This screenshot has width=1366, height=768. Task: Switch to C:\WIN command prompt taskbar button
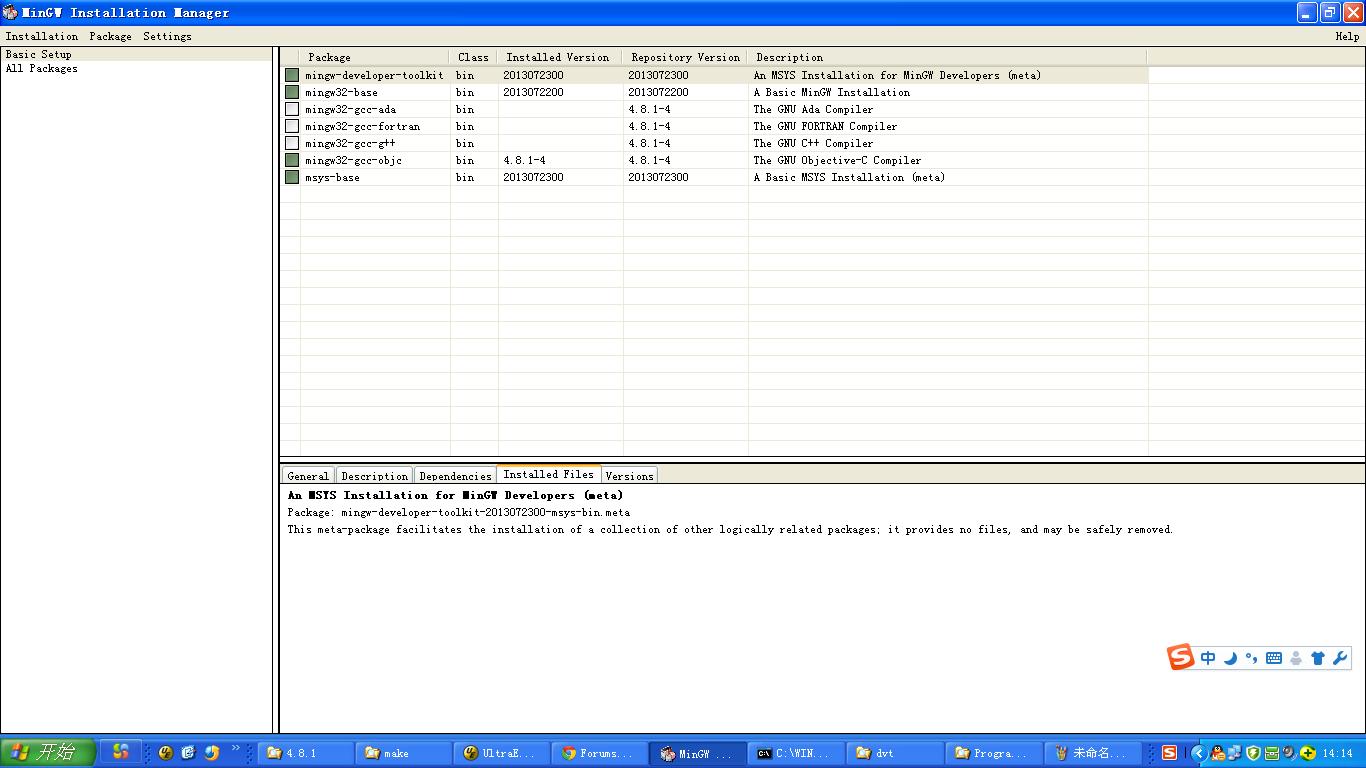pos(796,753)
